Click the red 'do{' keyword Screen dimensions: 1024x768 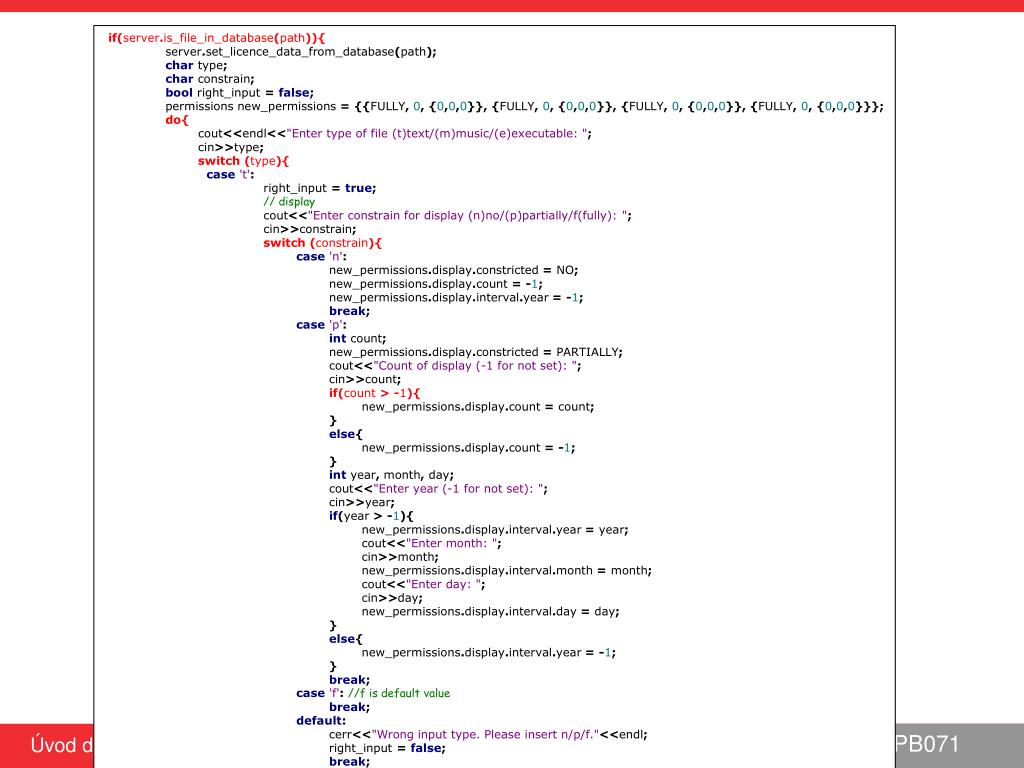point(176,120)
